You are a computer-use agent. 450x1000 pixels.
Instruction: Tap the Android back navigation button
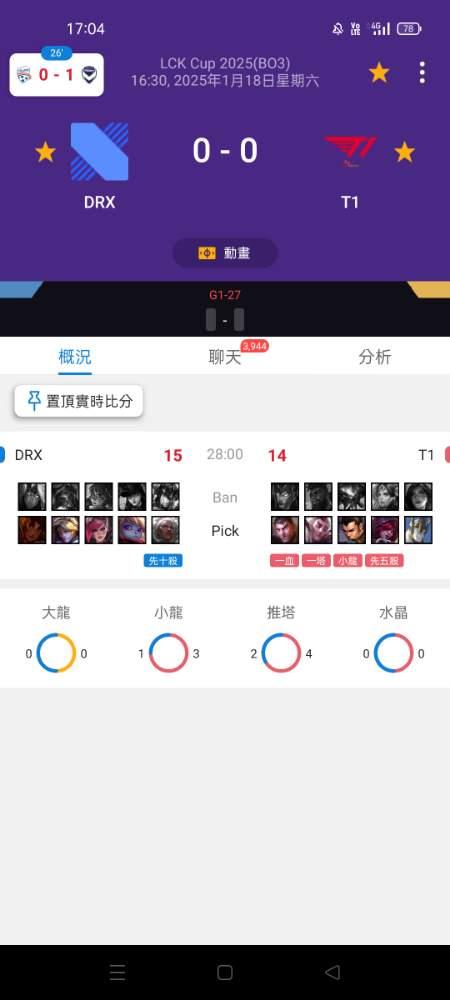click(332, 972)
